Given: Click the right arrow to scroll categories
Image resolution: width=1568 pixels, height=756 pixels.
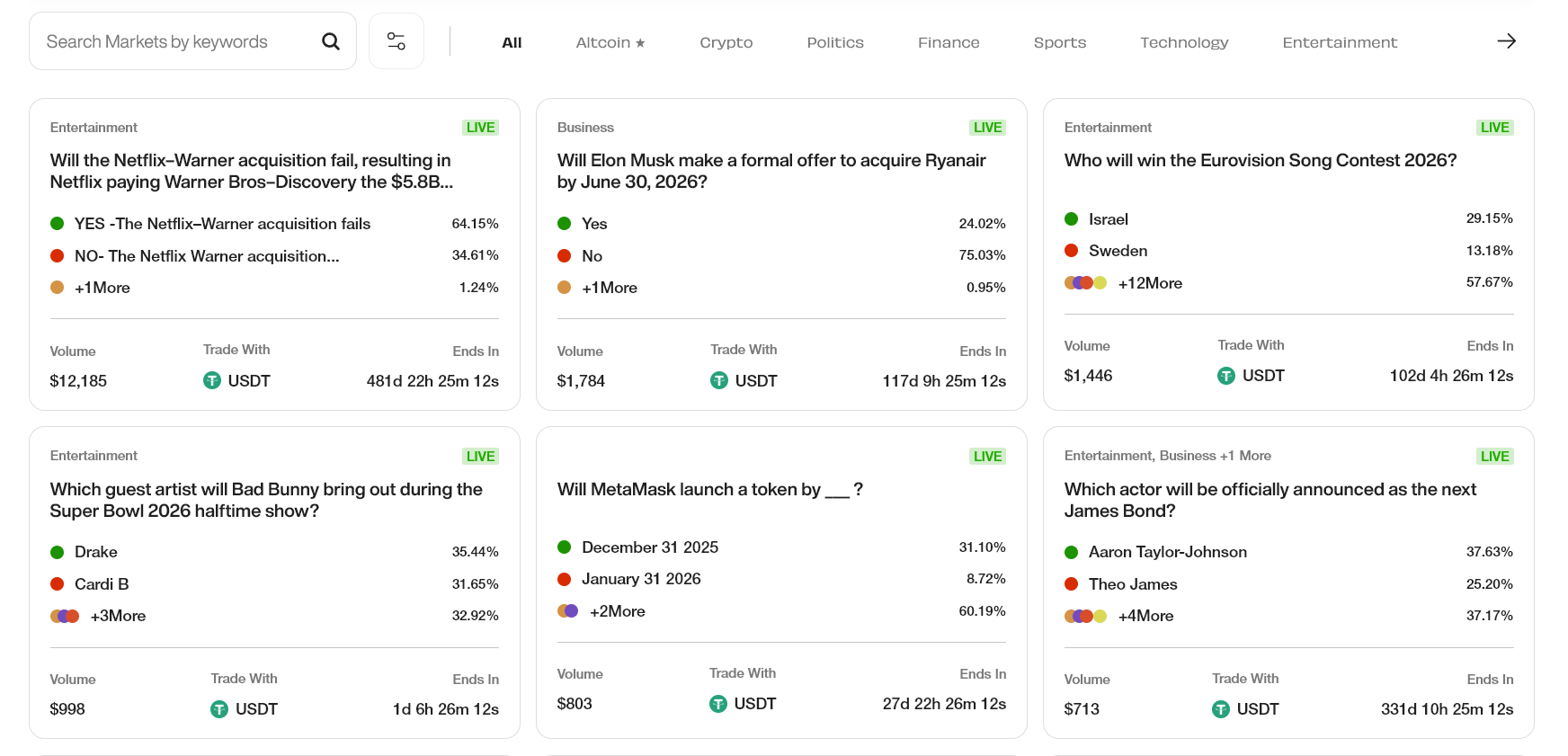Looking at the screenshot, I should point(1507,40).
